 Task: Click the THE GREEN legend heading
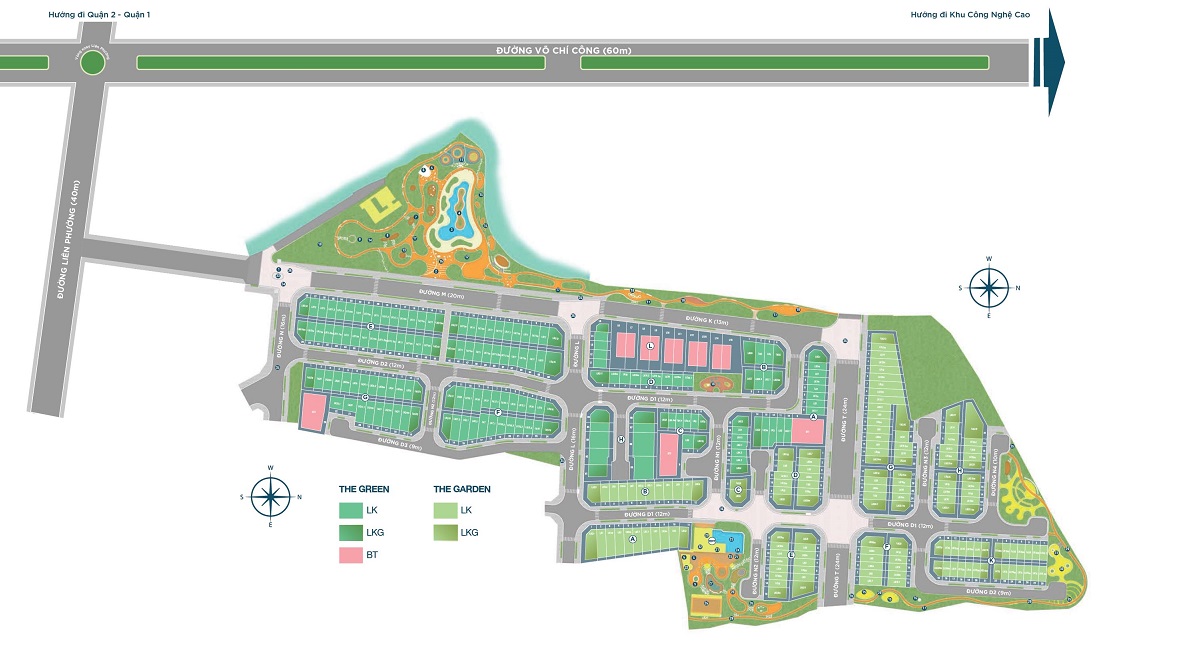pyautogui.click(x=364, y=489)
